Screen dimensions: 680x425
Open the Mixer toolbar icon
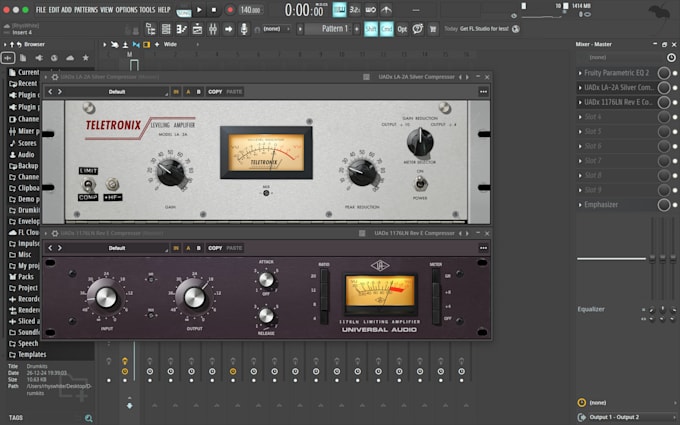[213, 29]
